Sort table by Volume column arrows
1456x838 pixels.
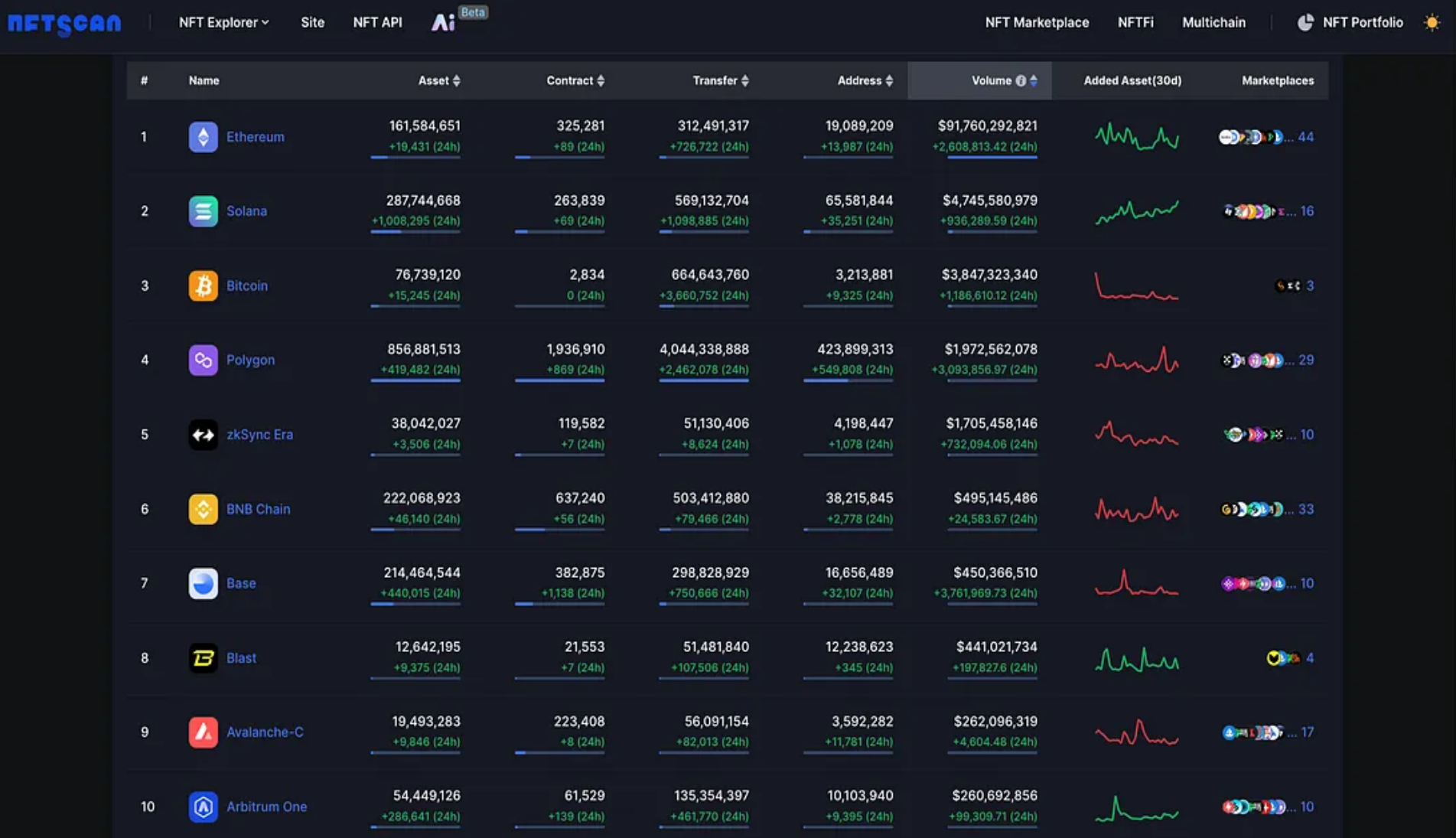tap(1034, 80)
